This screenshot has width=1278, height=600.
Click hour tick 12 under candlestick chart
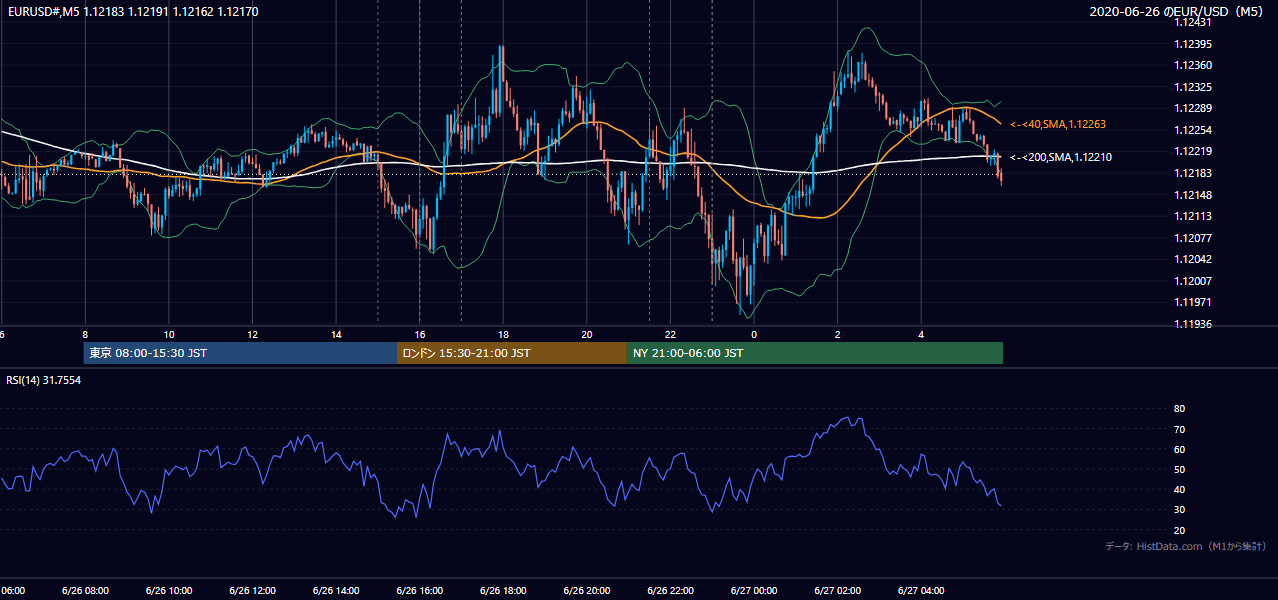coord(253,335)
